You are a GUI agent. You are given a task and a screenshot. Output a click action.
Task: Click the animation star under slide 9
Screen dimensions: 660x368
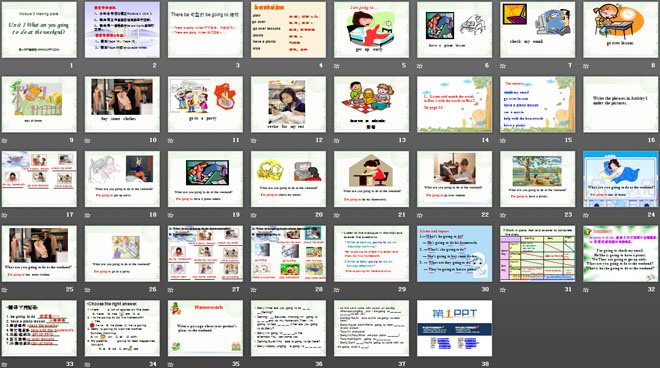4,141
